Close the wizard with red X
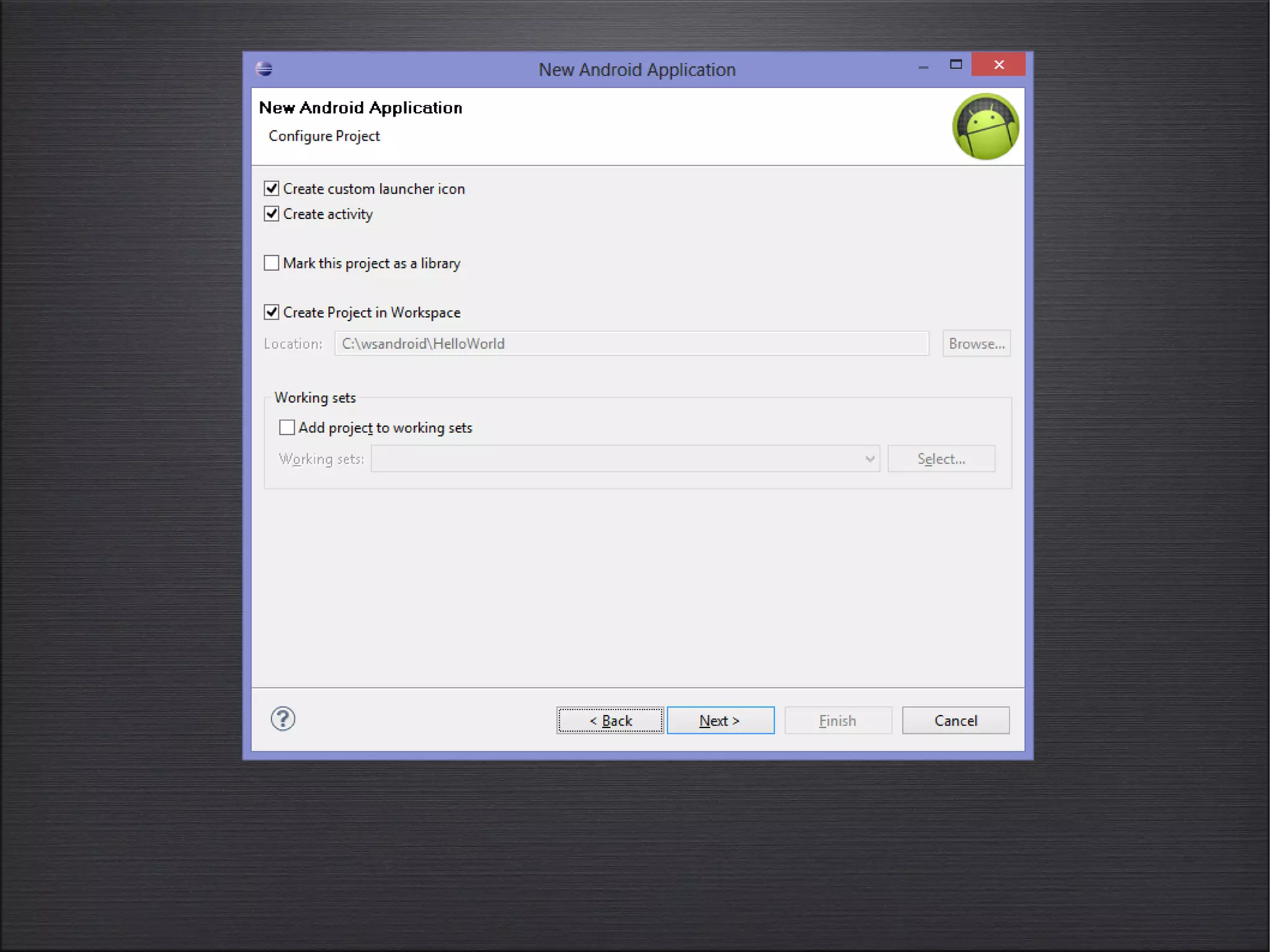 tap(998, 65)
